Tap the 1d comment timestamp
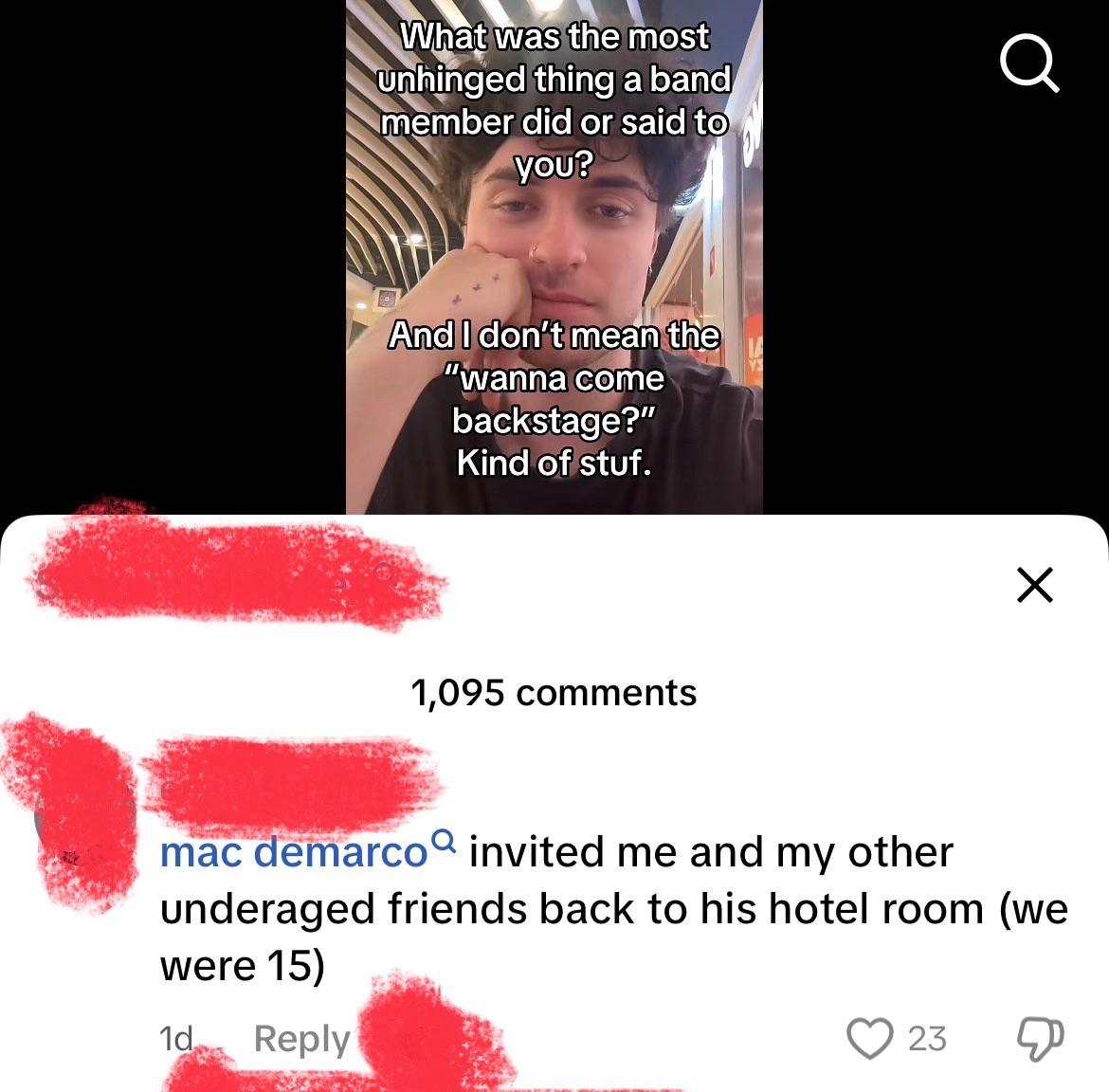This screenshot has width=1109, height=1092. [x=175, y=1038]
